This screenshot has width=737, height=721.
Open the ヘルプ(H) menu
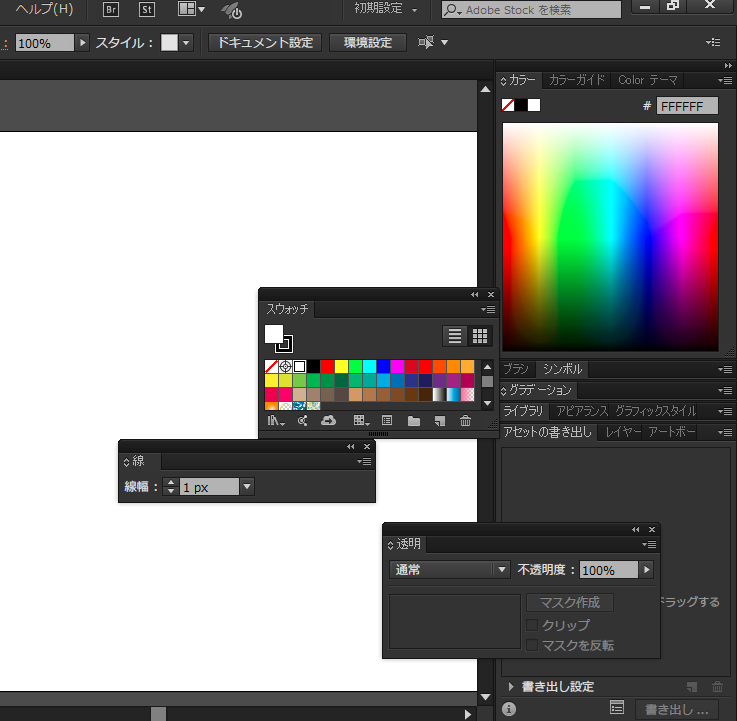pos(44,9)
